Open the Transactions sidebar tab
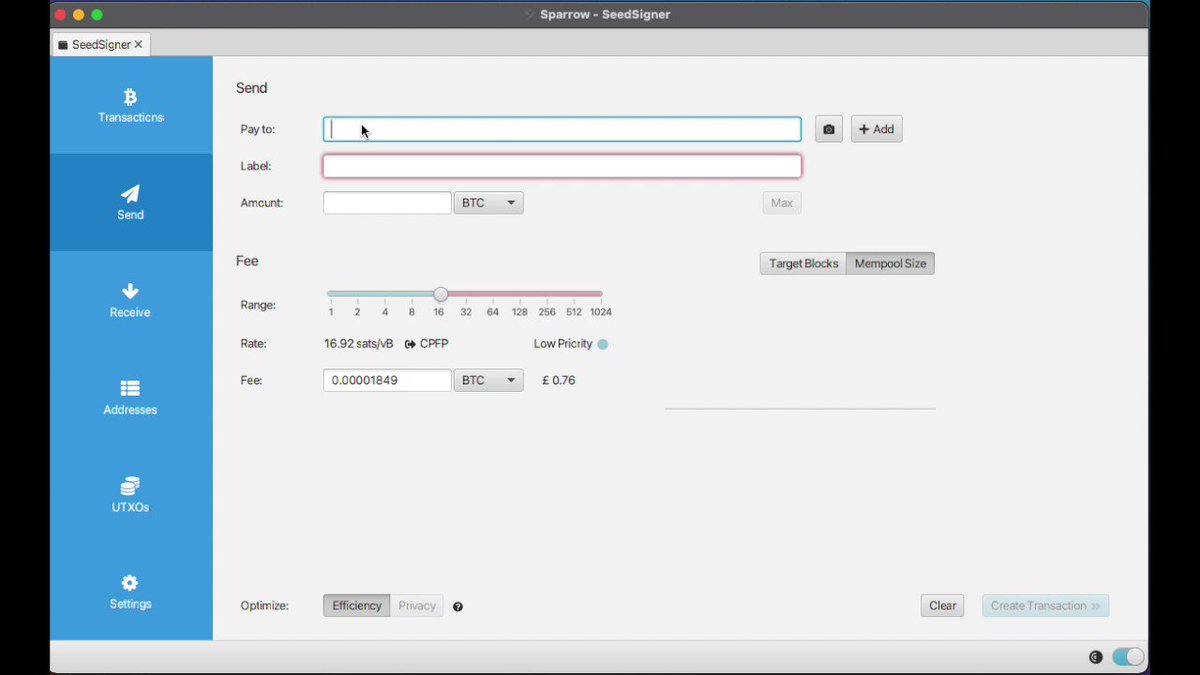1200x675 pixels. (131, 105)
